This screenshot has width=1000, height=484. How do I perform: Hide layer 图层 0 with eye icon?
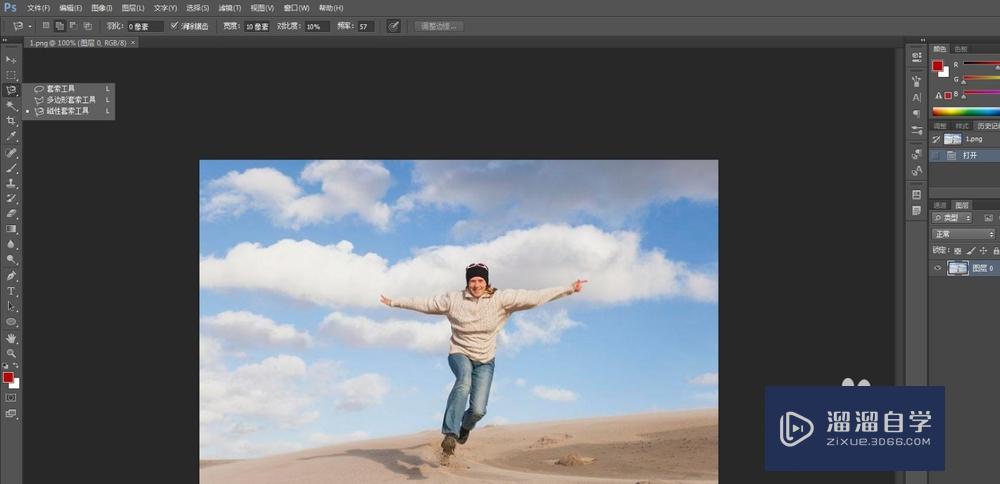[x=938, y=268]
